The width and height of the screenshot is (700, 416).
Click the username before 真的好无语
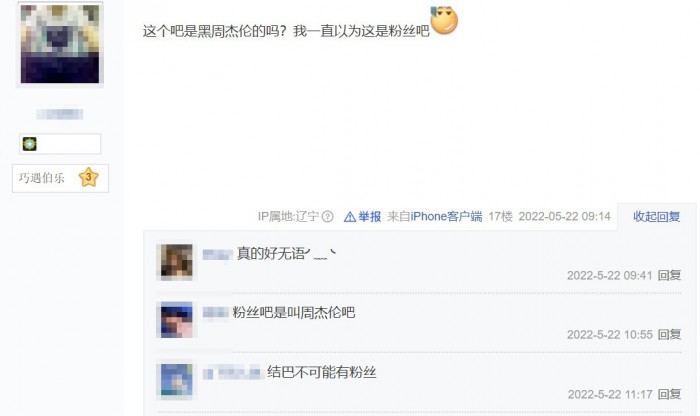[x=217, y=254]
